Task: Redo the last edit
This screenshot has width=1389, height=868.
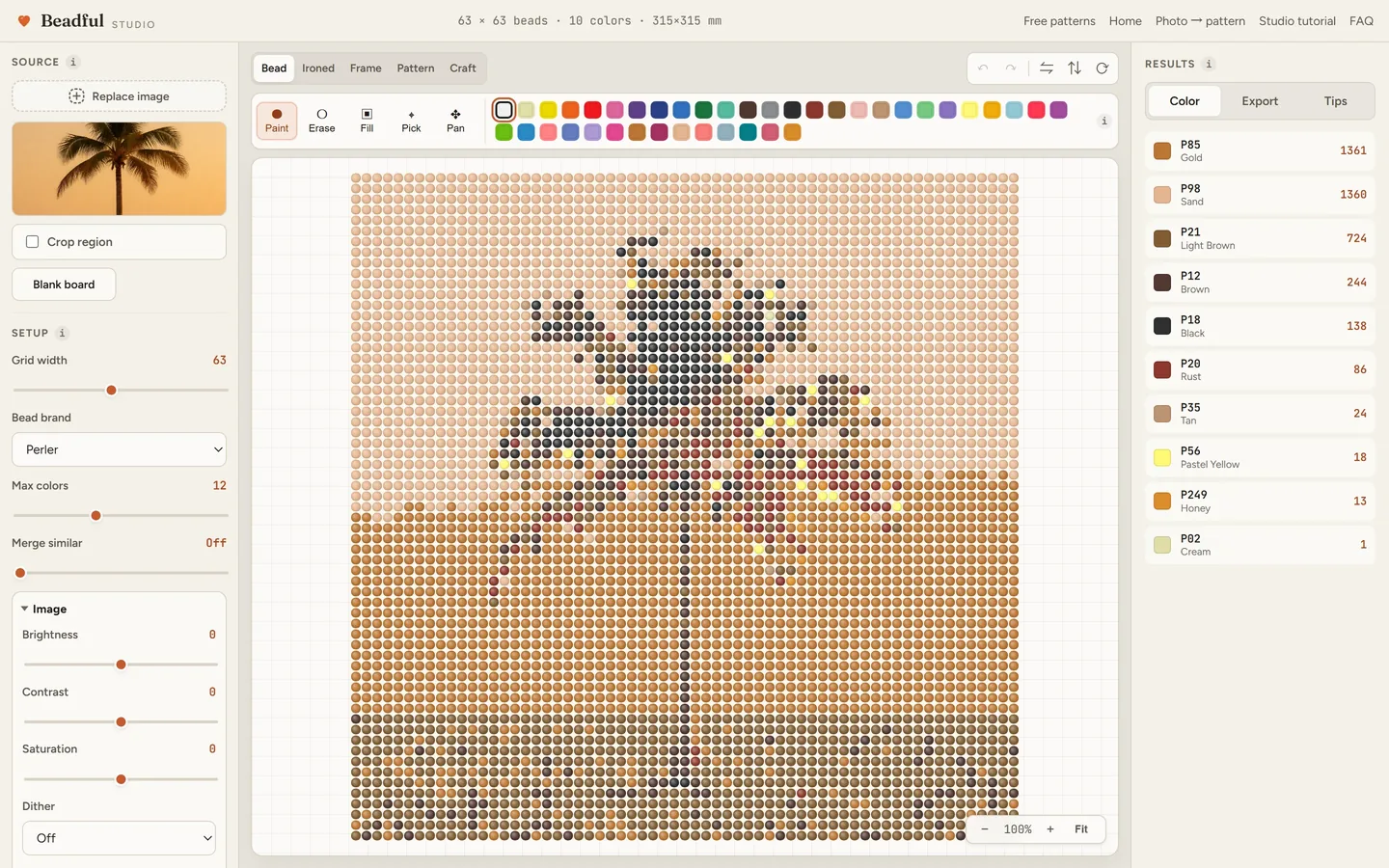Action: 1010,68
